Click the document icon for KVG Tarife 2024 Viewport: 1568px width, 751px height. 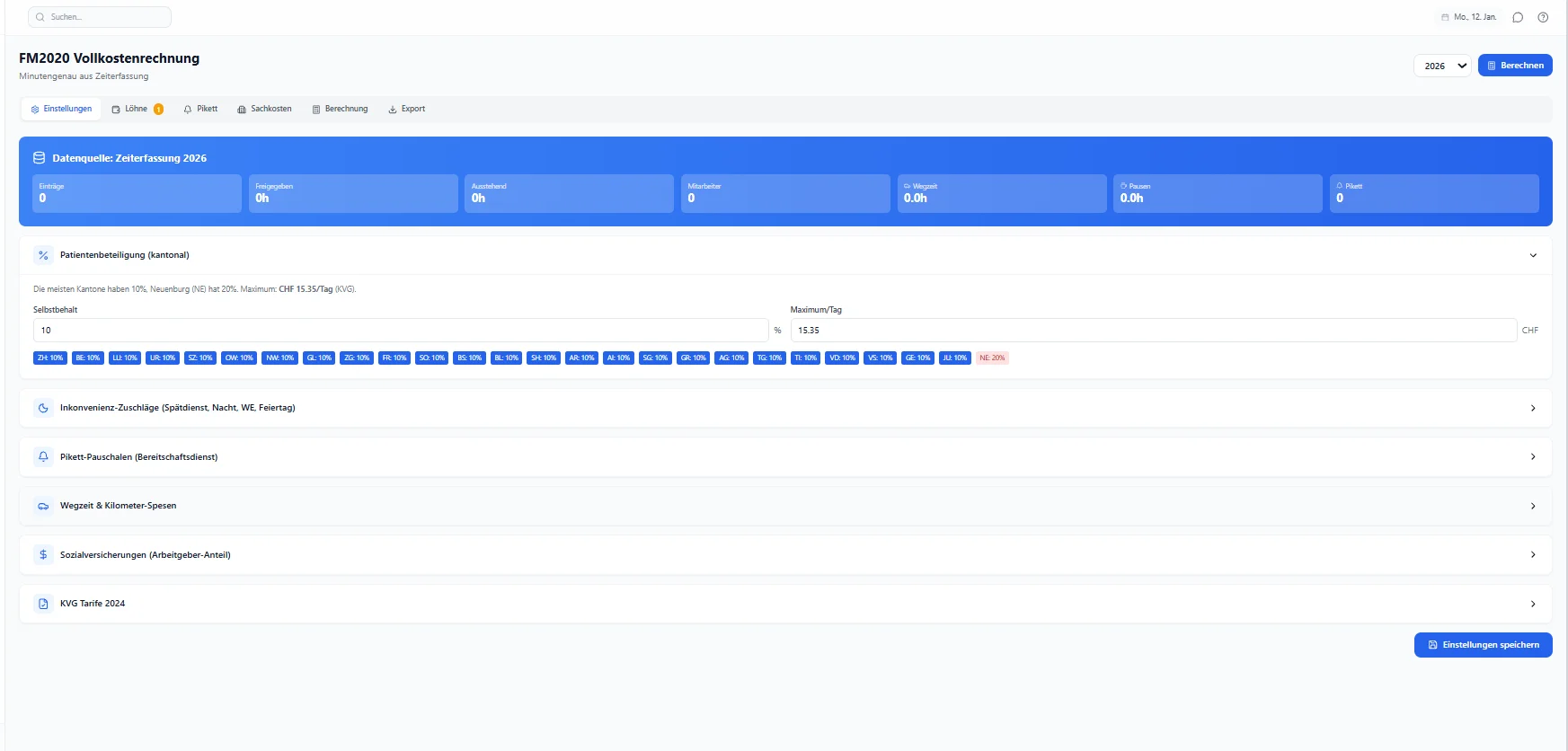(43, 604)
